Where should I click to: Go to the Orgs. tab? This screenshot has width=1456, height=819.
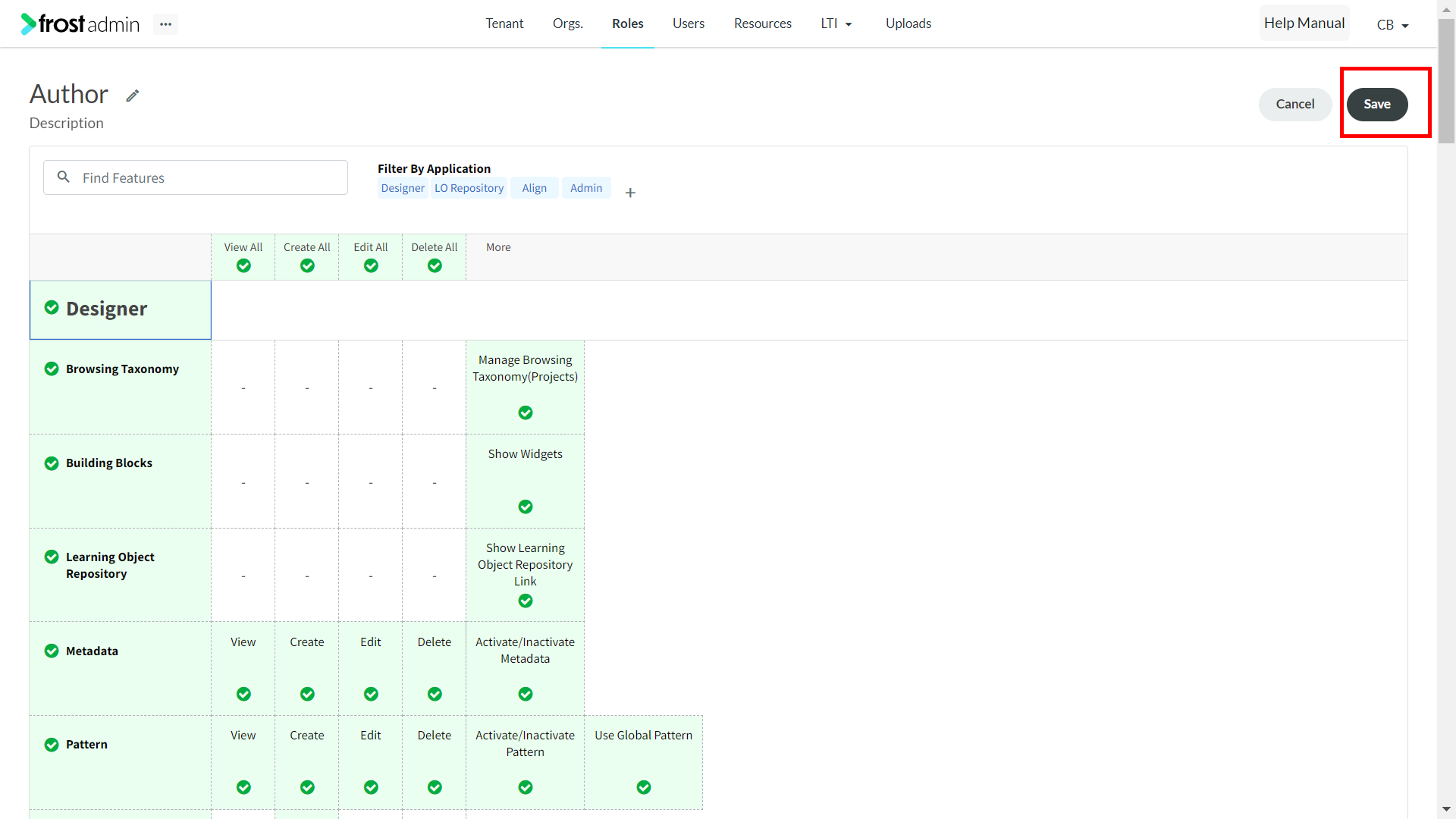568,24
